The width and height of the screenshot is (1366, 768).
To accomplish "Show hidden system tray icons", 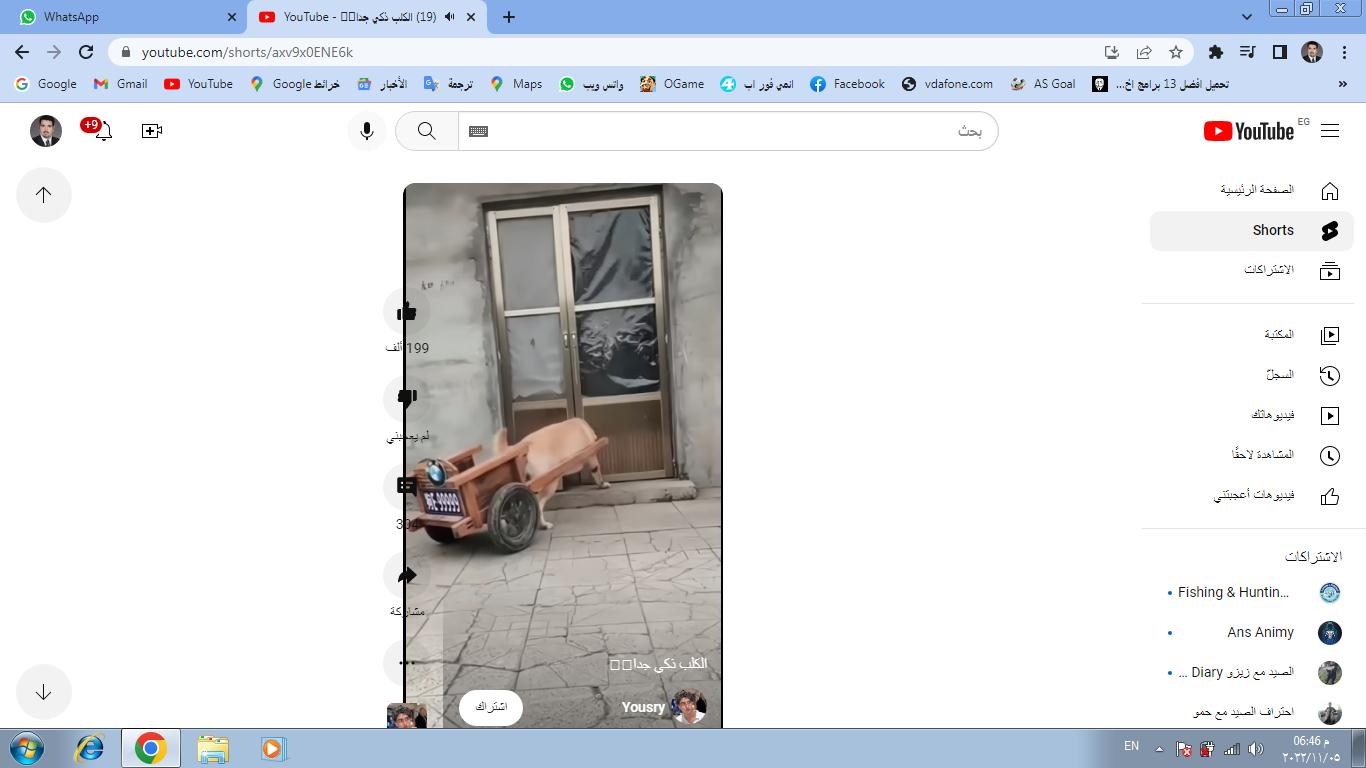I will [1159, 748].
